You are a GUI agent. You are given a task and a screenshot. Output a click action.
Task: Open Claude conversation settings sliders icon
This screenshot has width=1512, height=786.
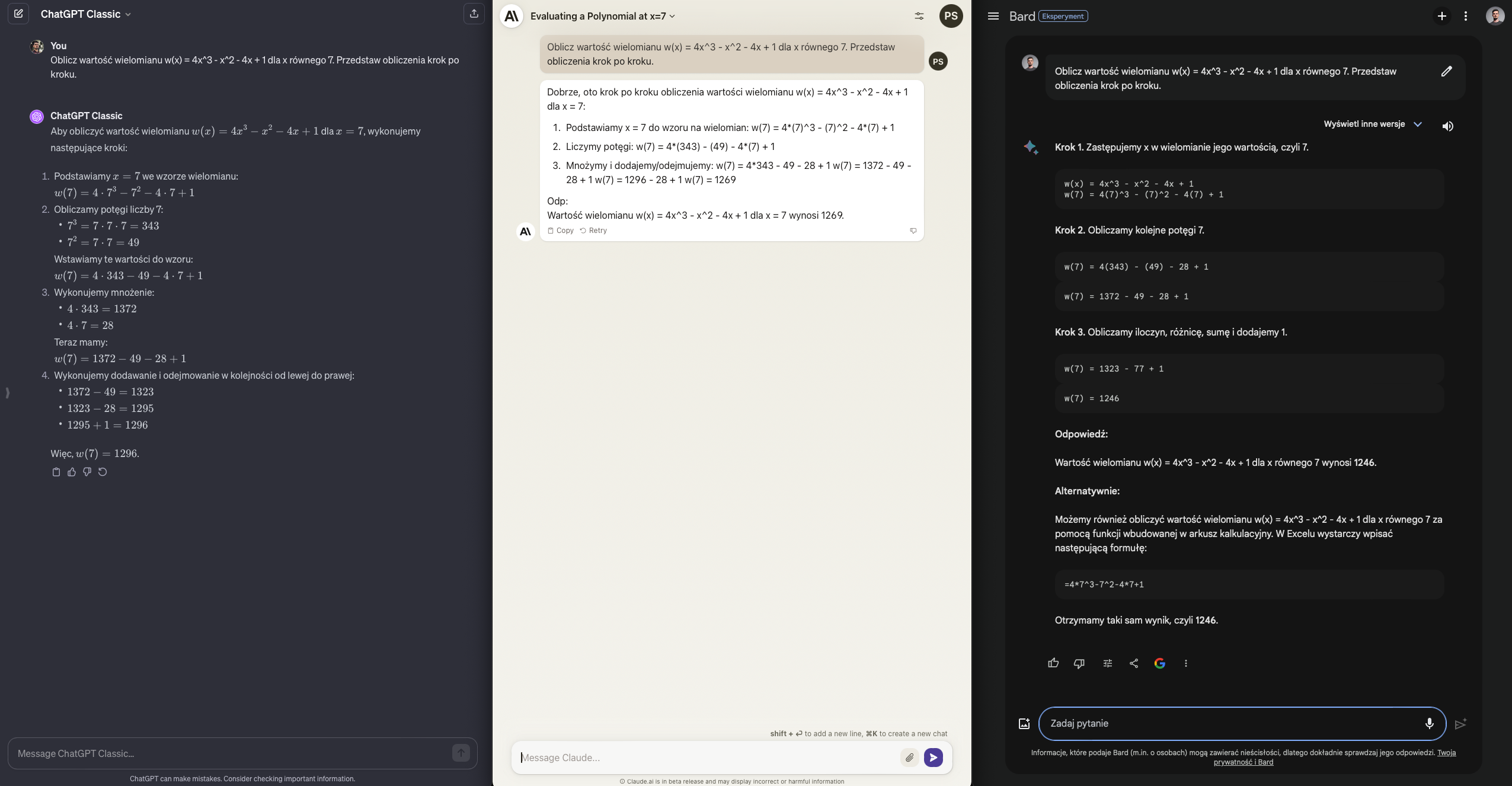pyautogui.click(x=919, y=16)
